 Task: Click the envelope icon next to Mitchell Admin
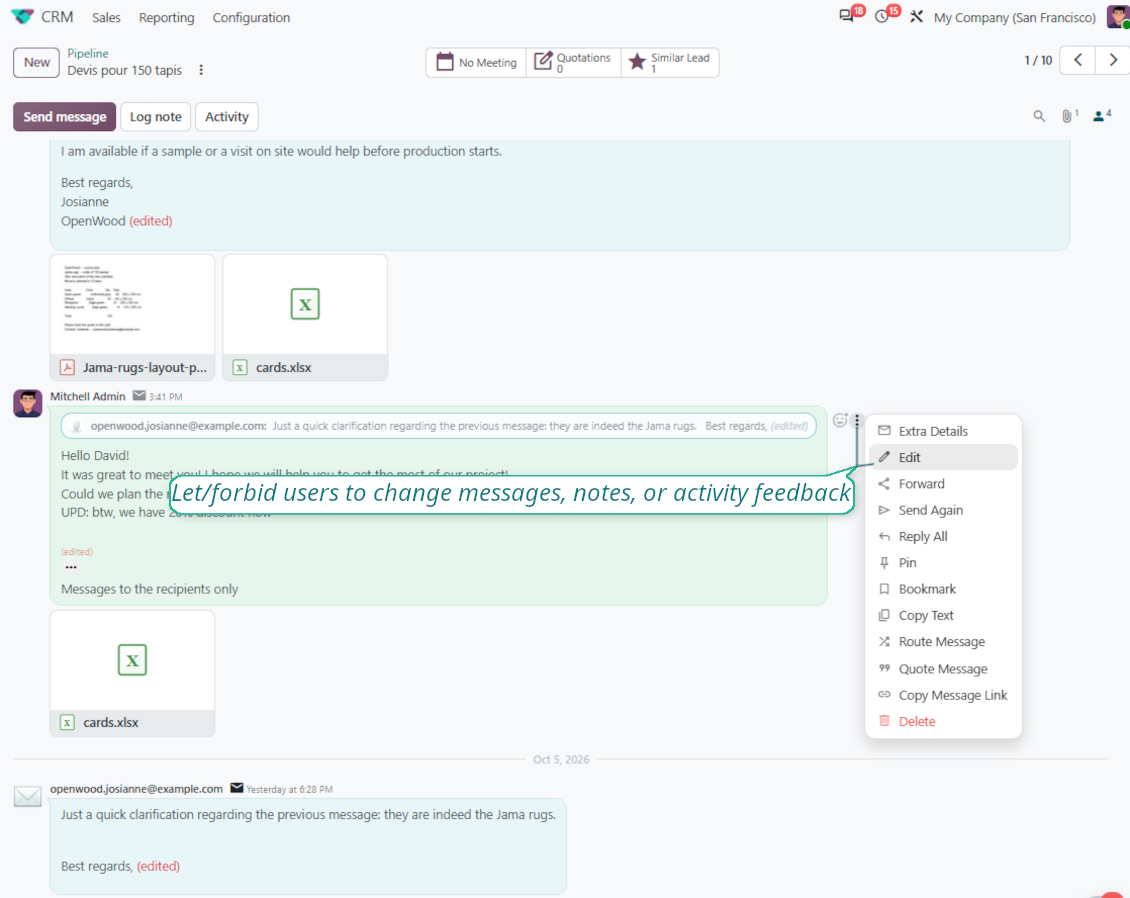coord(139,396)
